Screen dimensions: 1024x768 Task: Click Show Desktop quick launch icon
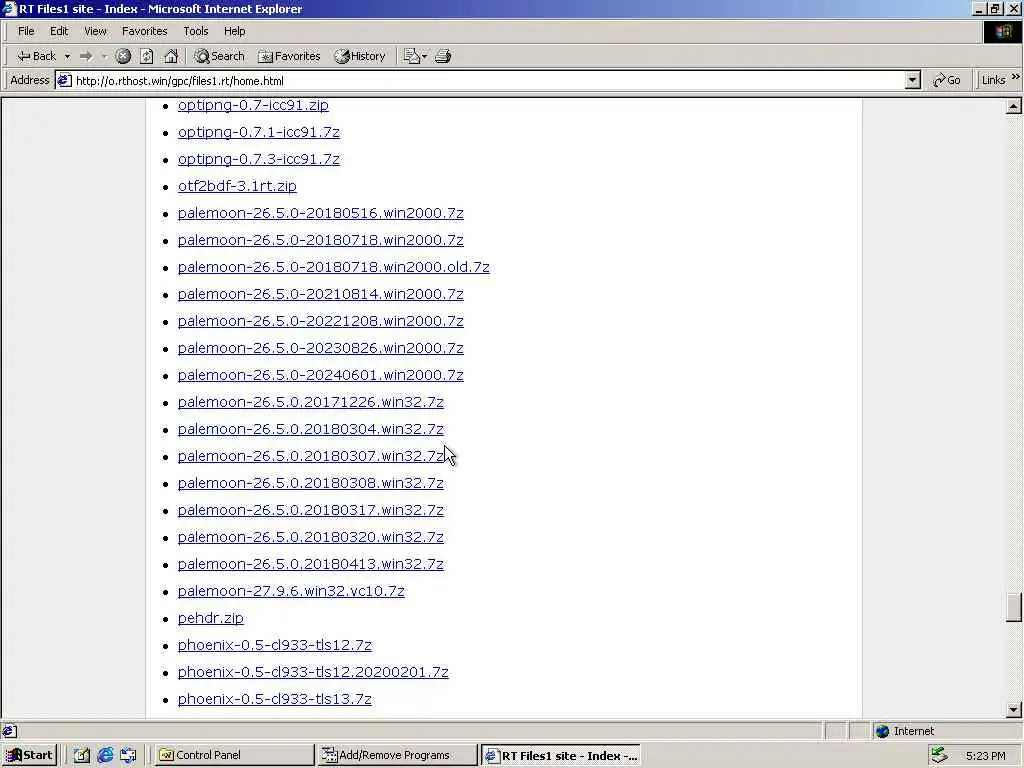82,755
